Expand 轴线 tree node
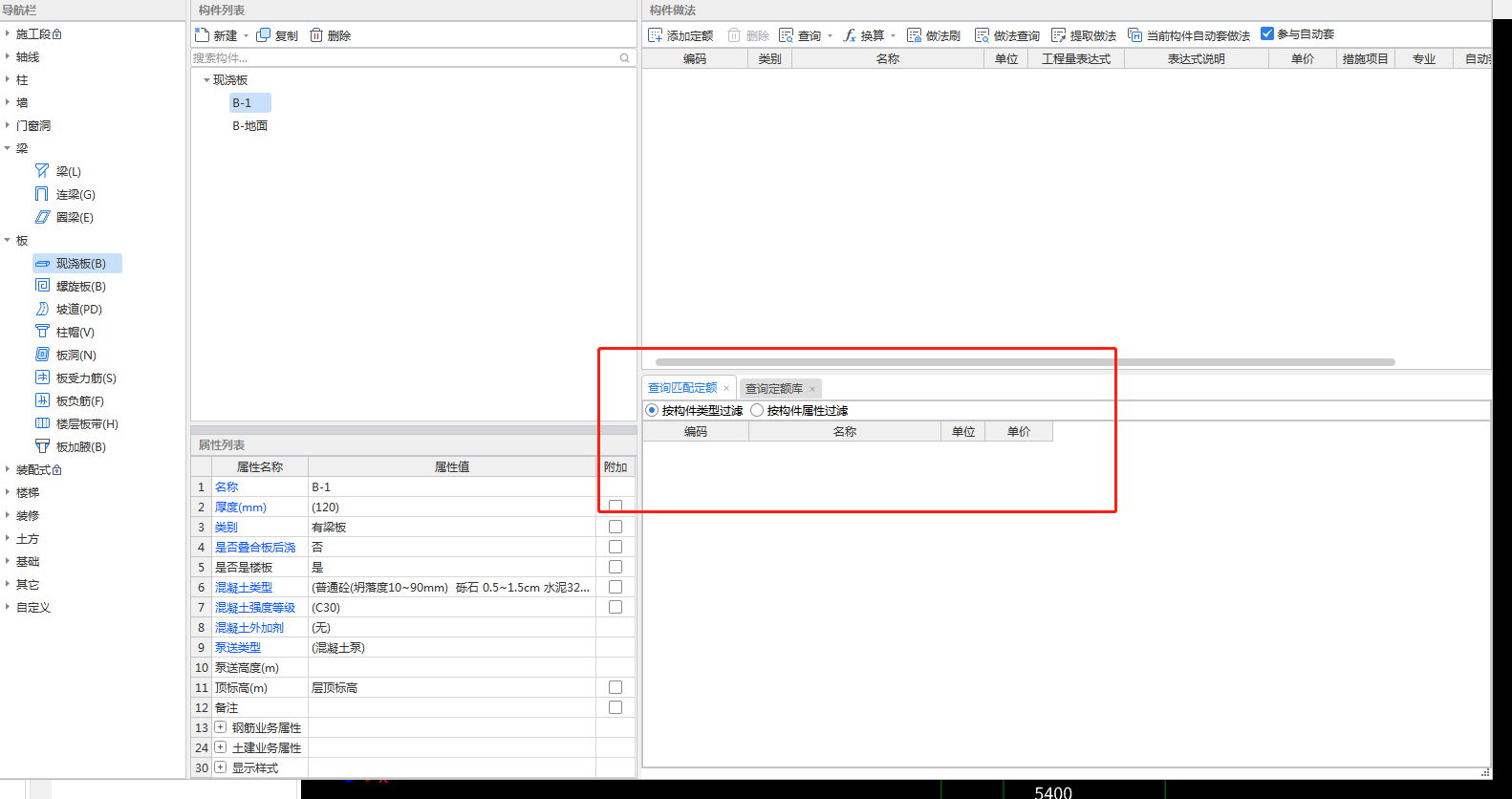Screen dimensions: 1512x799 click(7, 56)
